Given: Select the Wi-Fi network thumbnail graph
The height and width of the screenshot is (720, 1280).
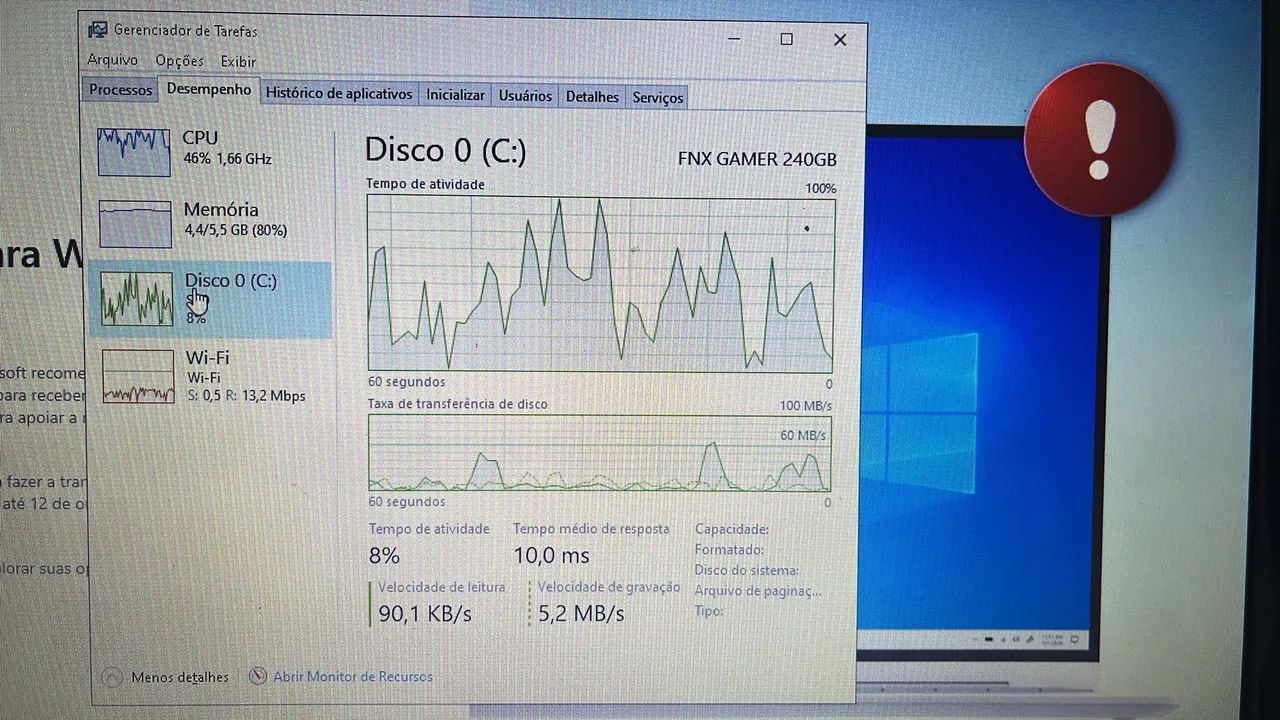Looking at the screenshot, I should coord(138,376).
